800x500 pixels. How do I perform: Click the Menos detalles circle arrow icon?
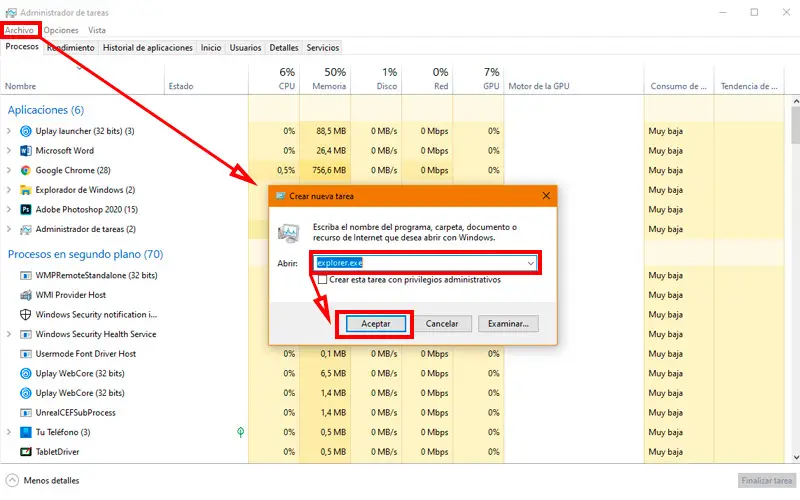point(12,480)
